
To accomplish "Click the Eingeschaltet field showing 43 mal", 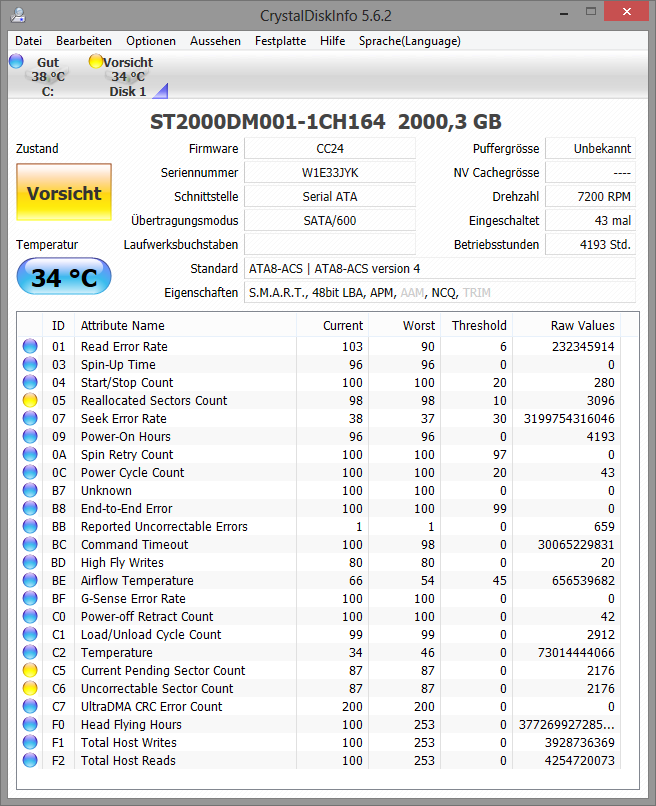I will pyautogui.click(x=590, y=221).
